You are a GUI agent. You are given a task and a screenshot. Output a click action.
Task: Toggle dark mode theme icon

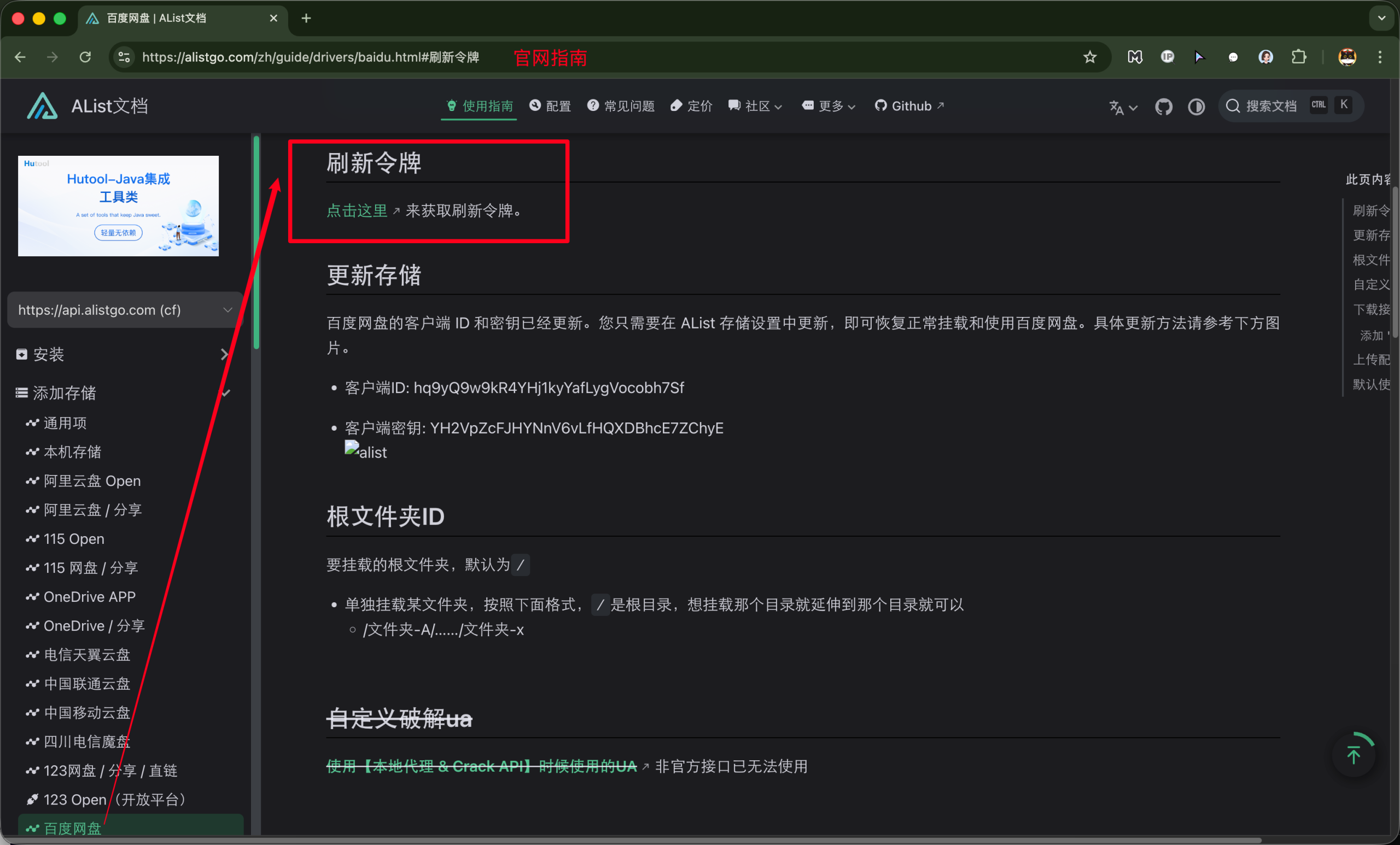1196,106
